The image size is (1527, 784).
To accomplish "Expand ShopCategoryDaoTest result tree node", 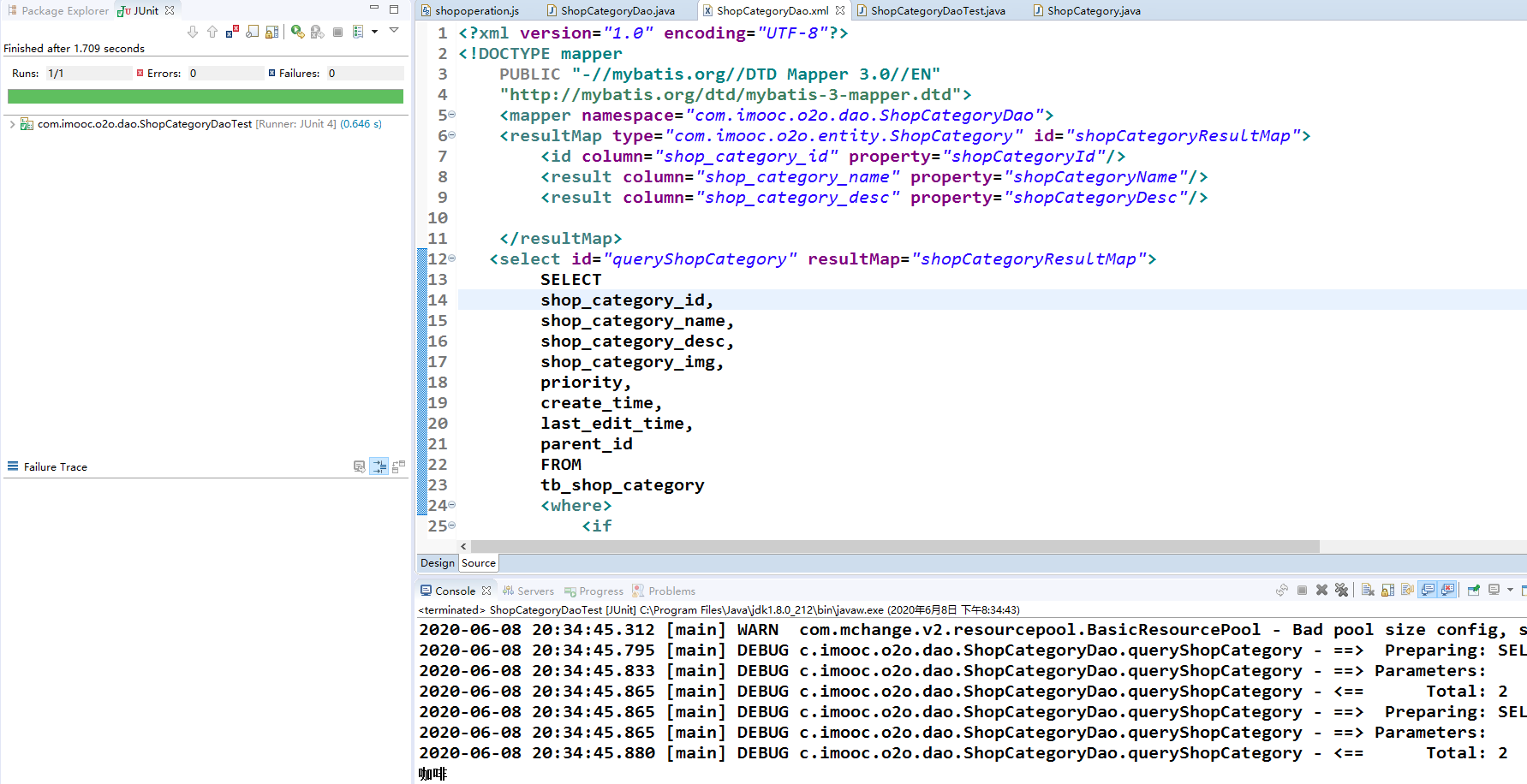I will [12, 124].
